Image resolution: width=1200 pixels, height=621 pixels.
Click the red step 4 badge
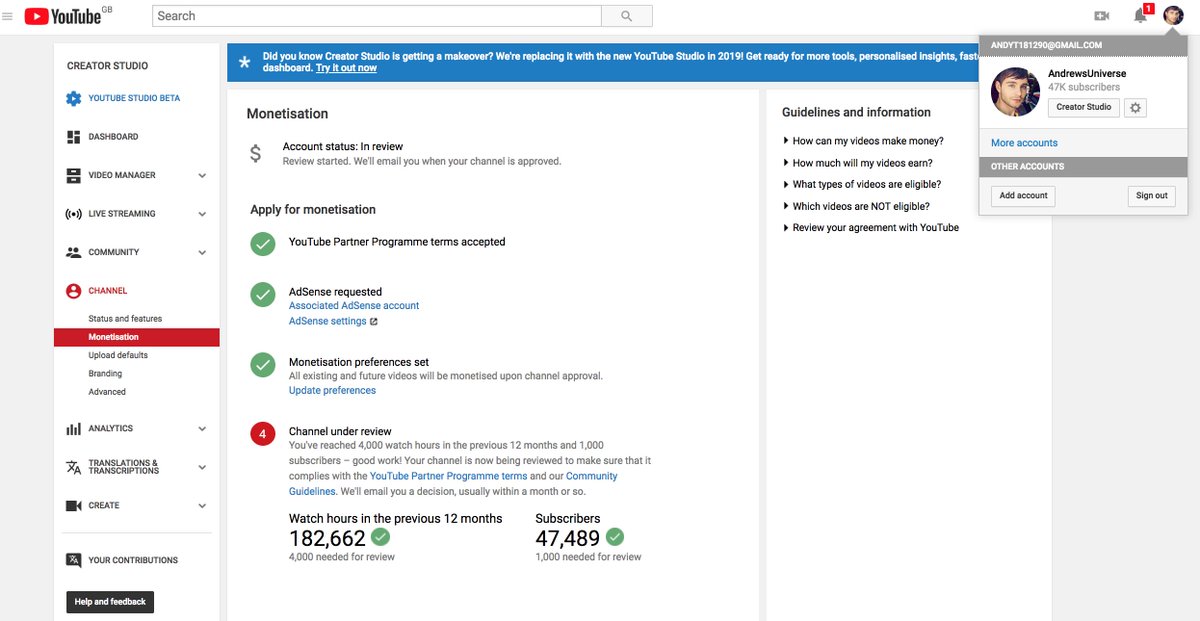coord(263,434)
